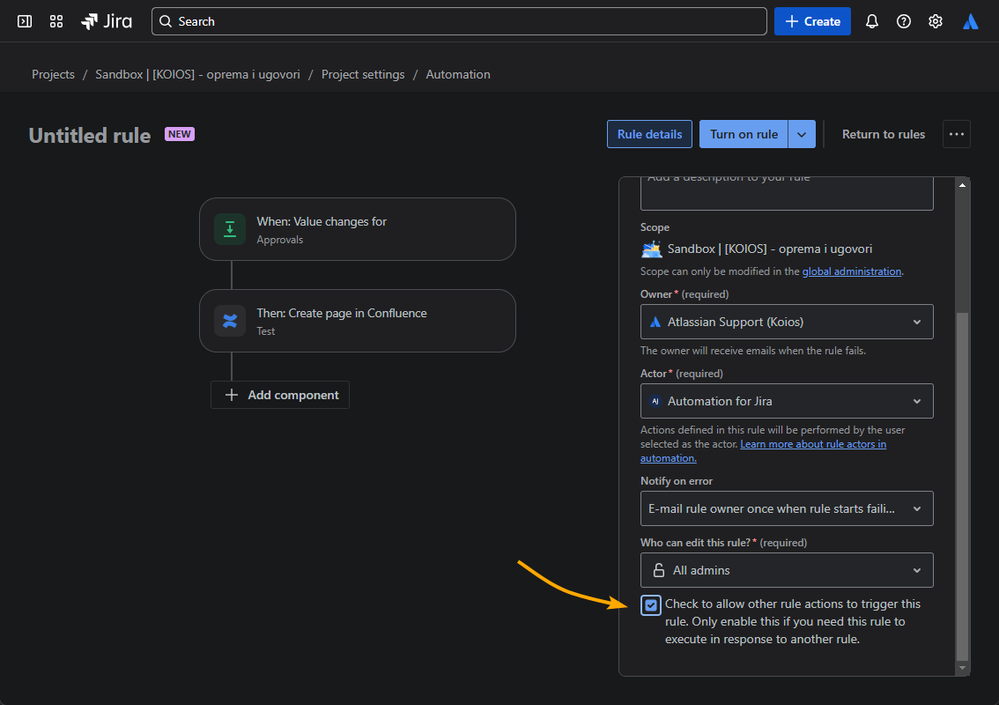Open the settings gear icon
The height and width of the screenshot is (705, 999).
(x=936, y=21)
